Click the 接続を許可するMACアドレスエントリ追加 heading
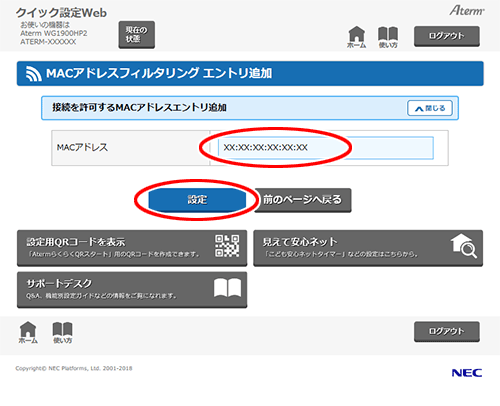The width and height of the screenshot is (500, 406). 139,107
